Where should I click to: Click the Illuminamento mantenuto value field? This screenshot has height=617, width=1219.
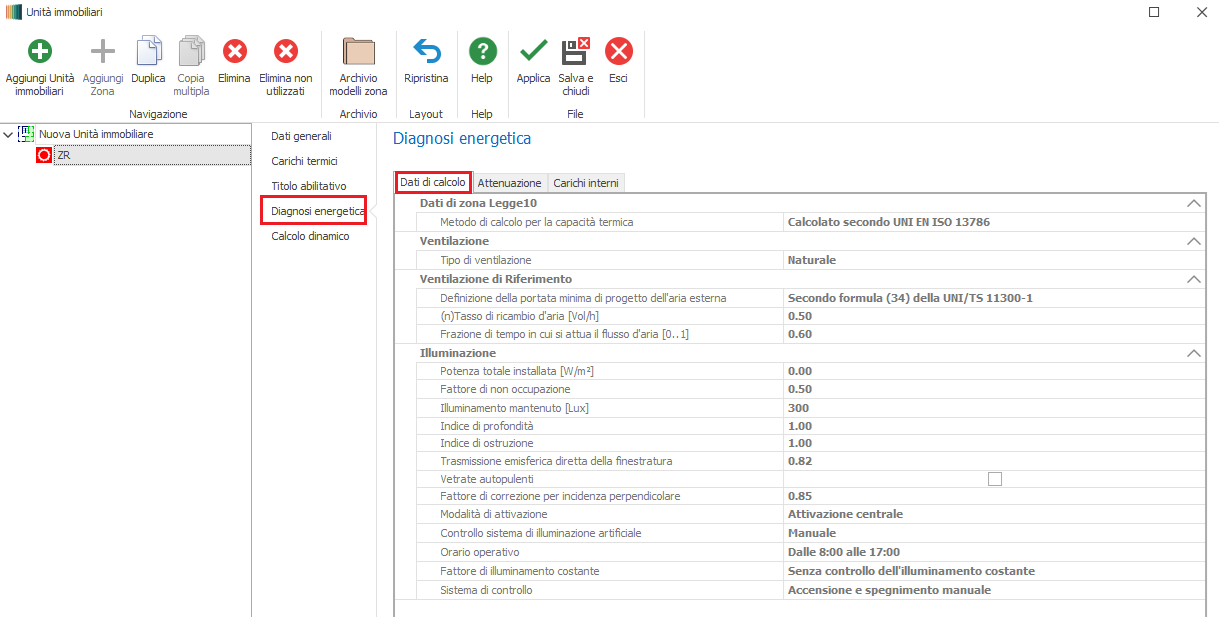click(x=990, y=408)
